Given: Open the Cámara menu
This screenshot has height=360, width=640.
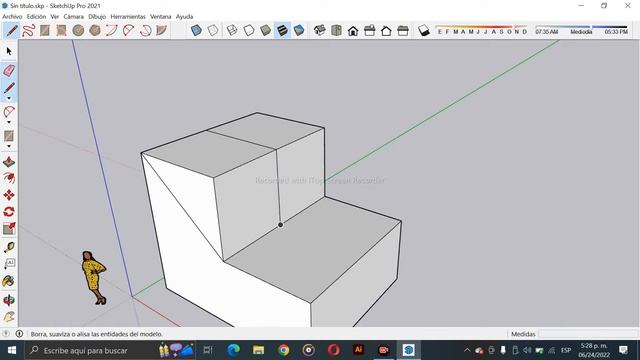Looking at the screenshot, I should tap(73, 17).
